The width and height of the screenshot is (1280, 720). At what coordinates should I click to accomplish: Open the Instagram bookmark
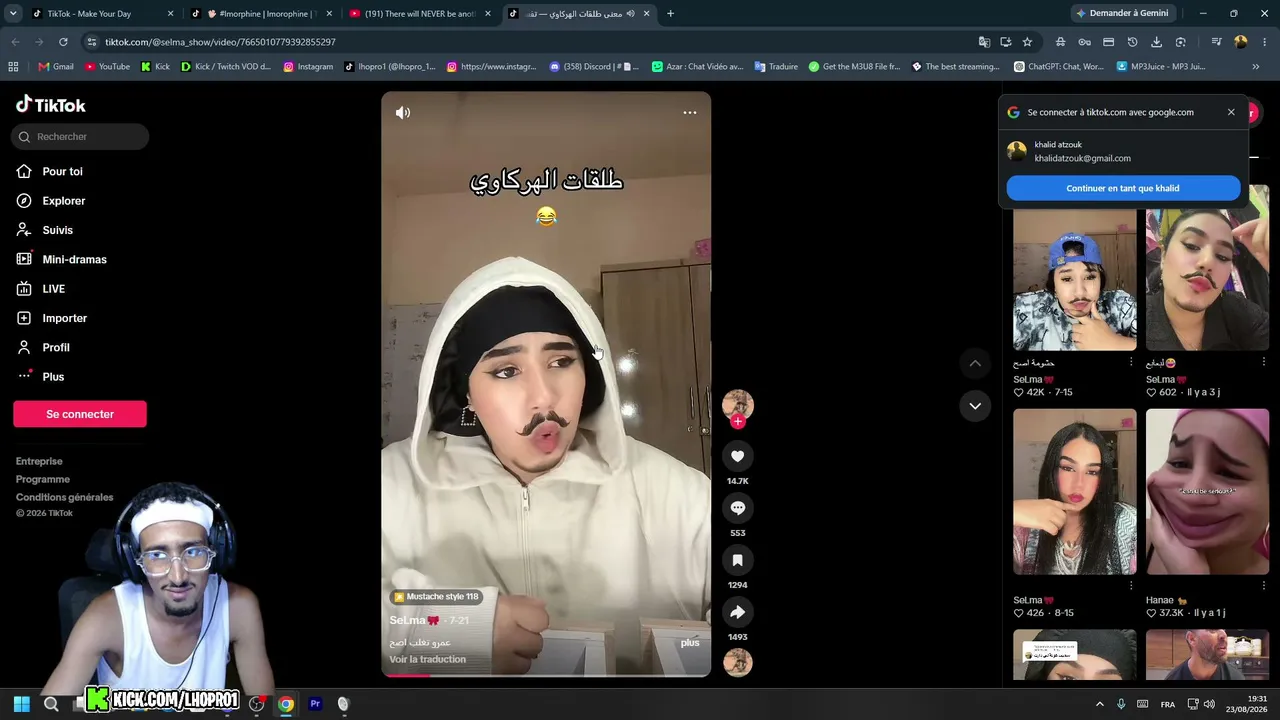coord(308,67)
